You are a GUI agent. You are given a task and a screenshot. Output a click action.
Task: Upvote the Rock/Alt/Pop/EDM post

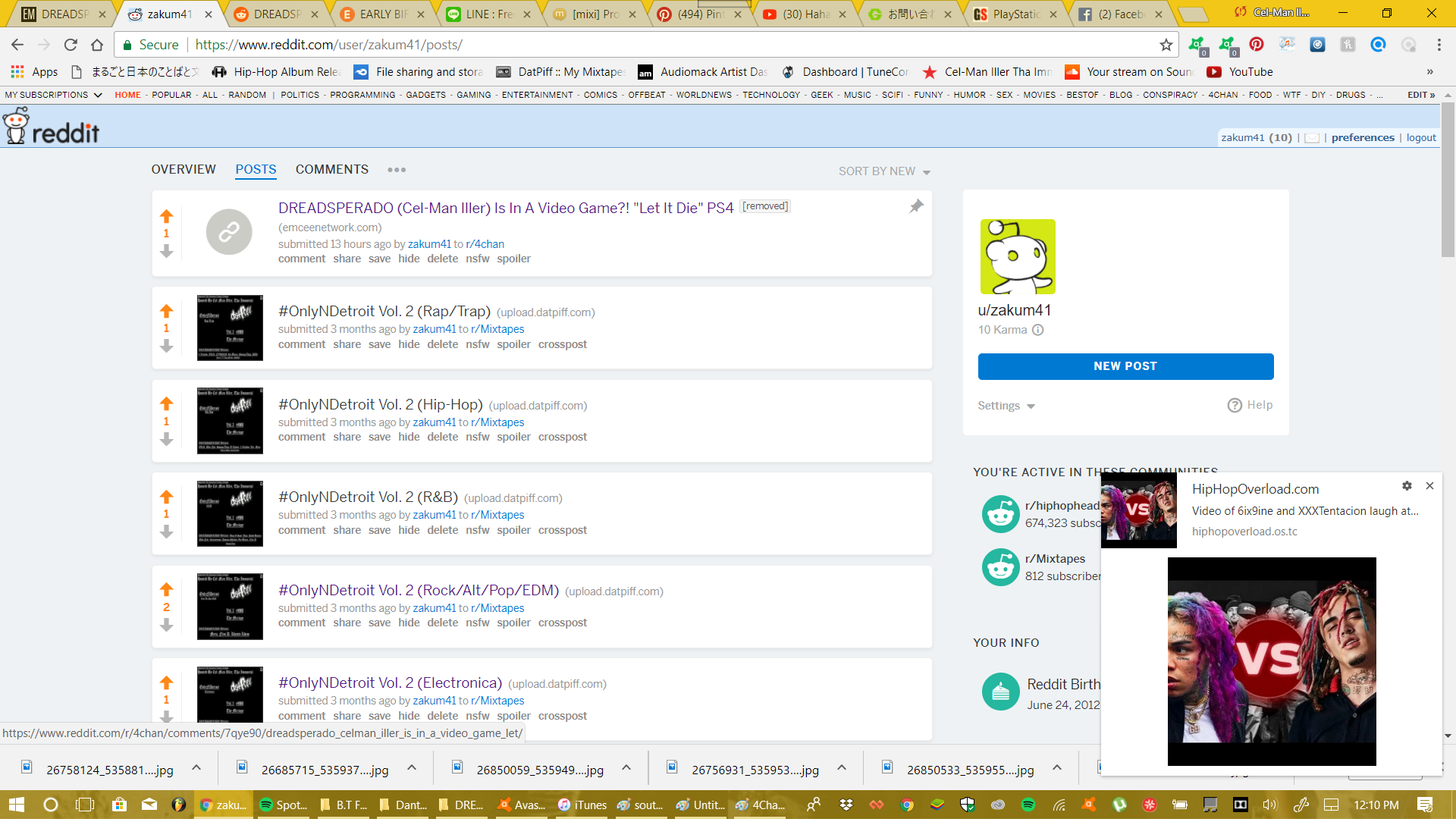(167, 589)
